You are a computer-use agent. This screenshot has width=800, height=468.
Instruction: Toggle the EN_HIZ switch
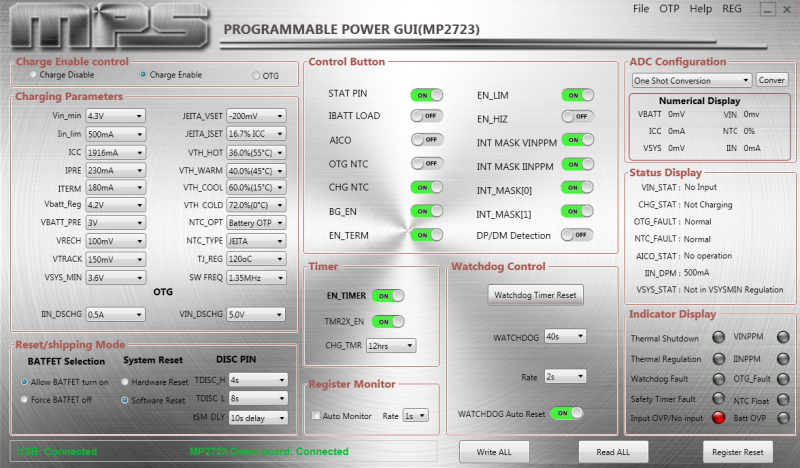click(578, 116)
